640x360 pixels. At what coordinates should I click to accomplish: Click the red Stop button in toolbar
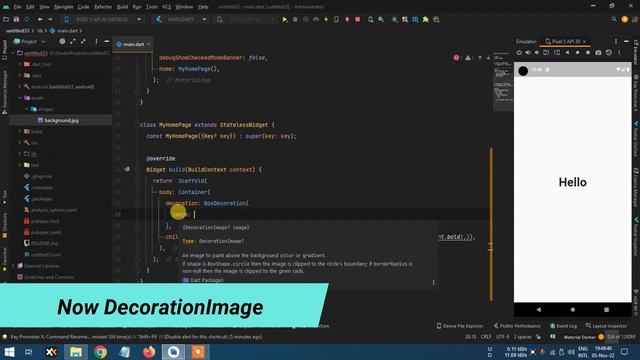(358, 19)
